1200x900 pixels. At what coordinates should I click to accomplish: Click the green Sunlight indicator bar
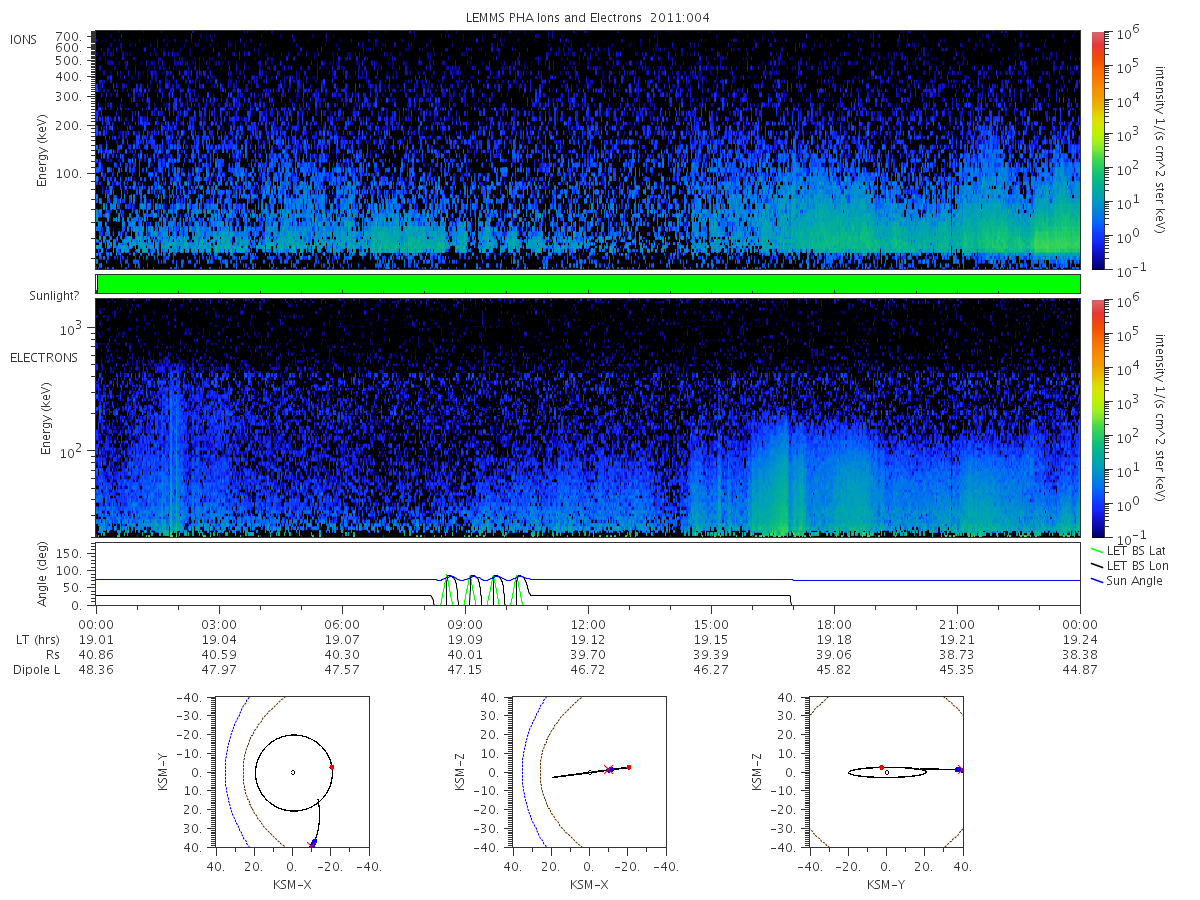pyautogui.click(x=588, y=284)
